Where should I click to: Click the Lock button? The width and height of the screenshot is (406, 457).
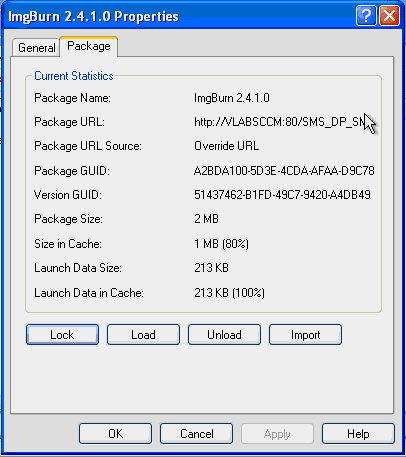click(x=62, y=334)
